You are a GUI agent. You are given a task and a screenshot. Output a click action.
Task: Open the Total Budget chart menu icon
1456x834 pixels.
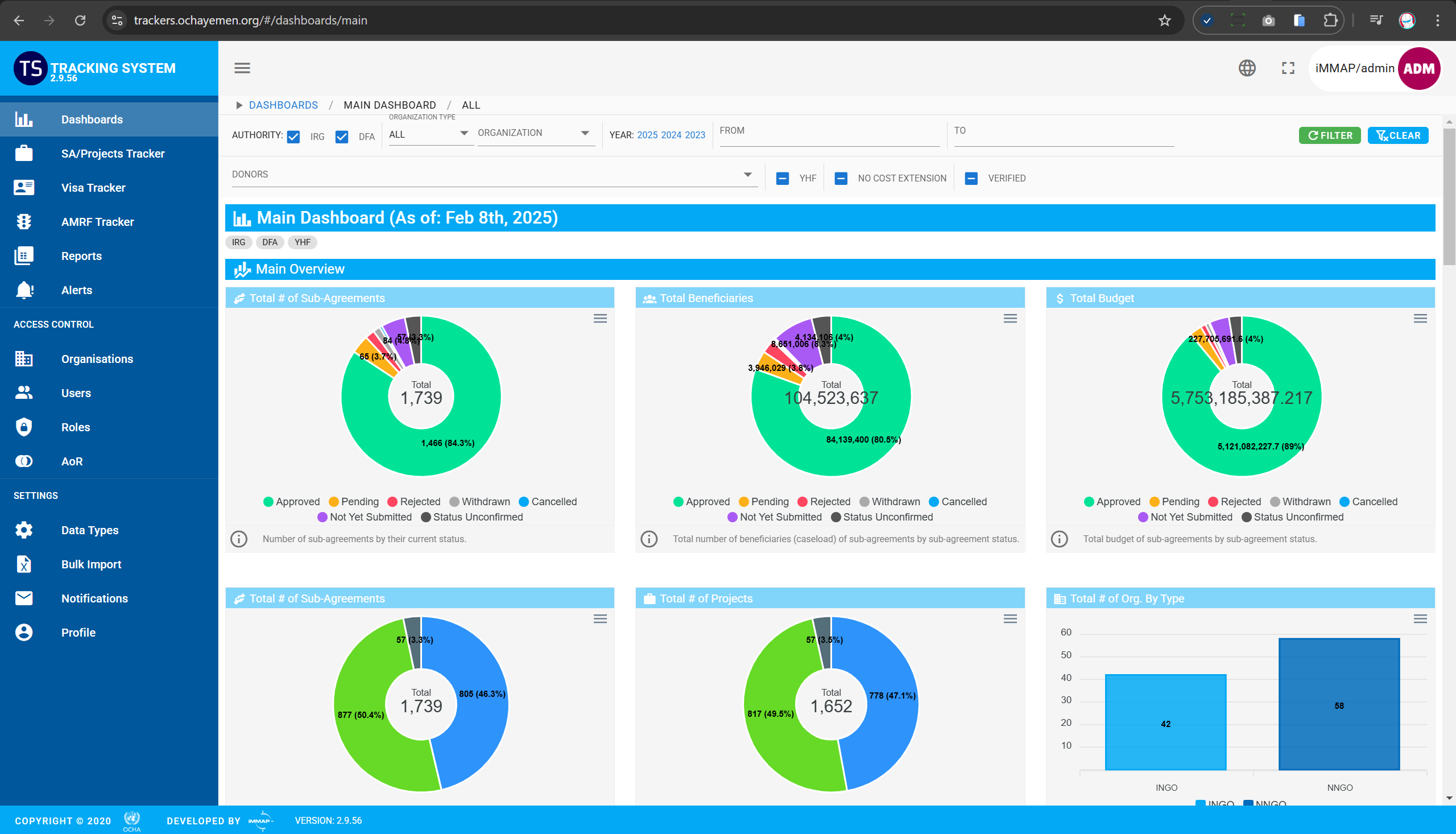click(1420, 319)
